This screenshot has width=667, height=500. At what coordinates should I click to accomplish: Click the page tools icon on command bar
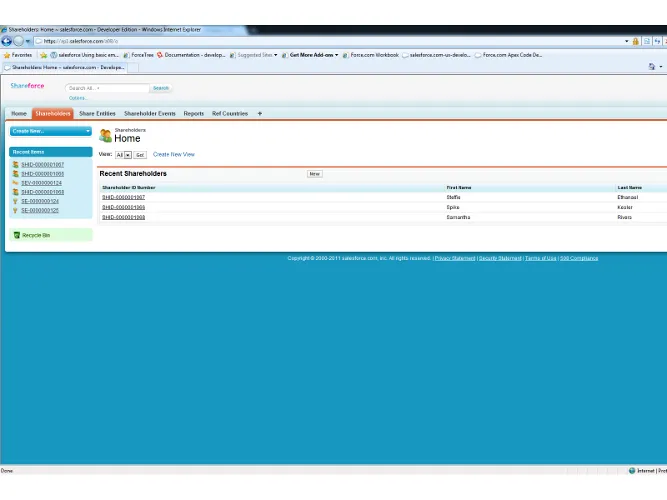coord(652,66)
